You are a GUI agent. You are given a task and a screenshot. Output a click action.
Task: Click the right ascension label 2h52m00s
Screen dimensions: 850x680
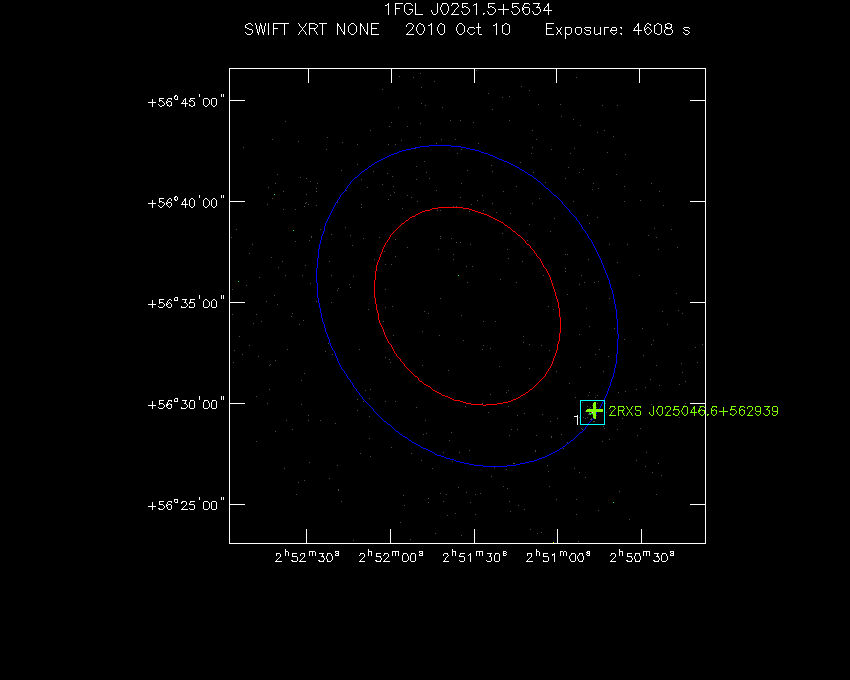coord(391,557)
